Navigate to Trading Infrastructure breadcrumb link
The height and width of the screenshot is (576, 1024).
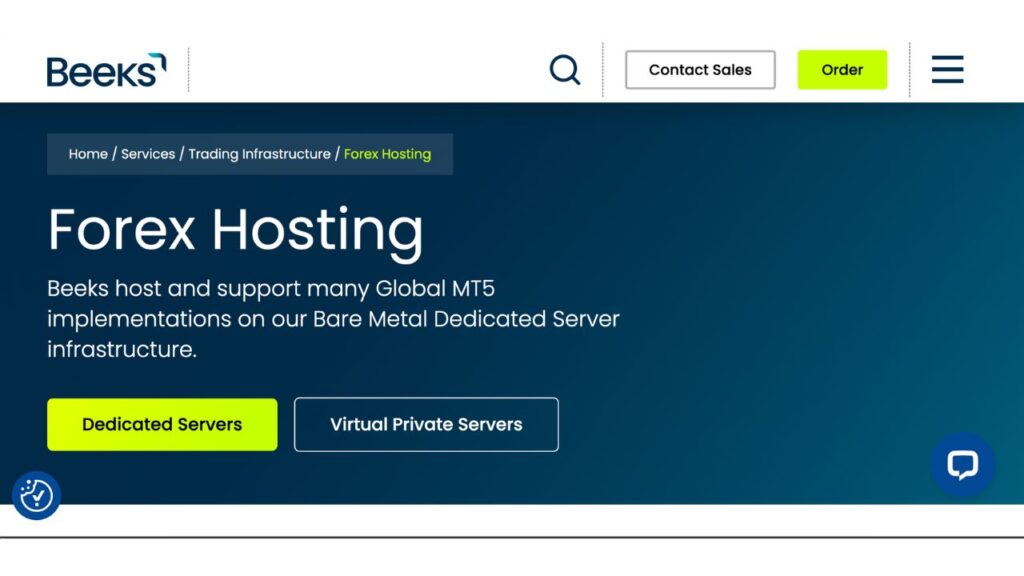tap(259, 154)
